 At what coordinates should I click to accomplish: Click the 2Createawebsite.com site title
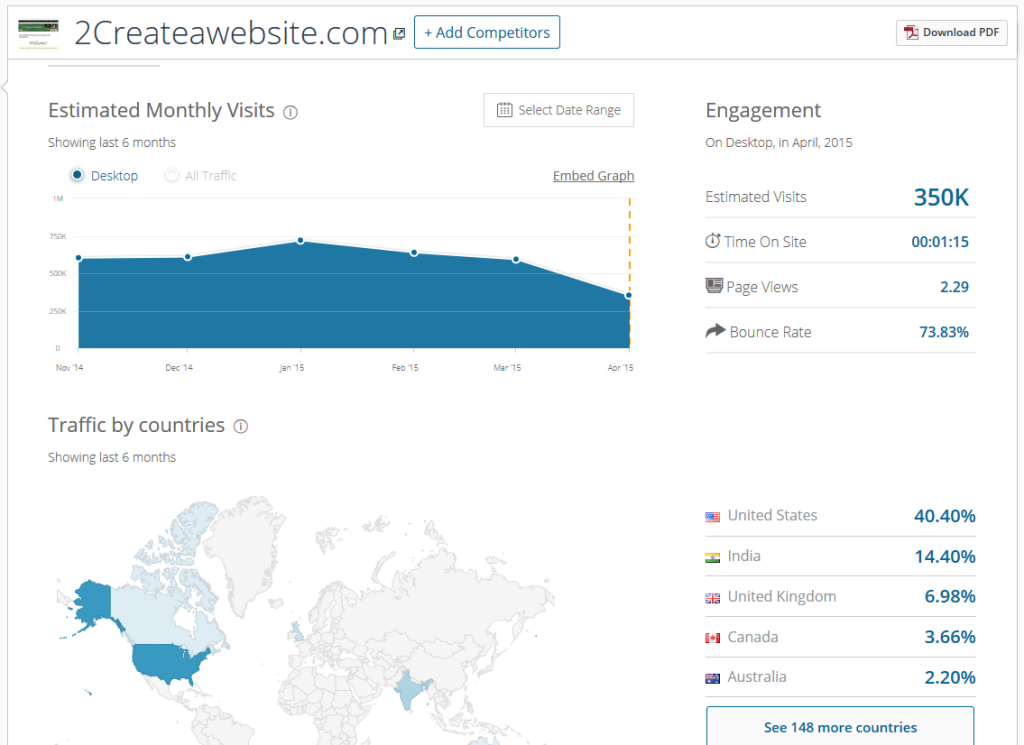231,33
